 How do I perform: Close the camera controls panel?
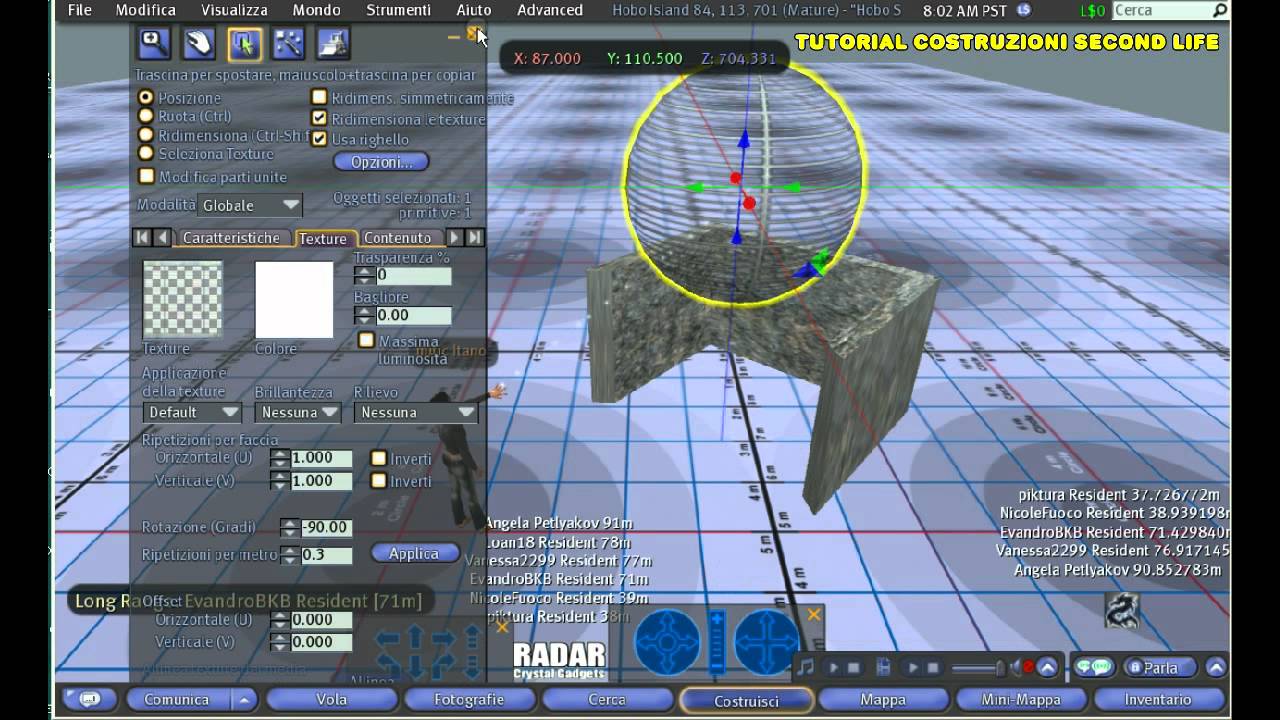point(814,614)
